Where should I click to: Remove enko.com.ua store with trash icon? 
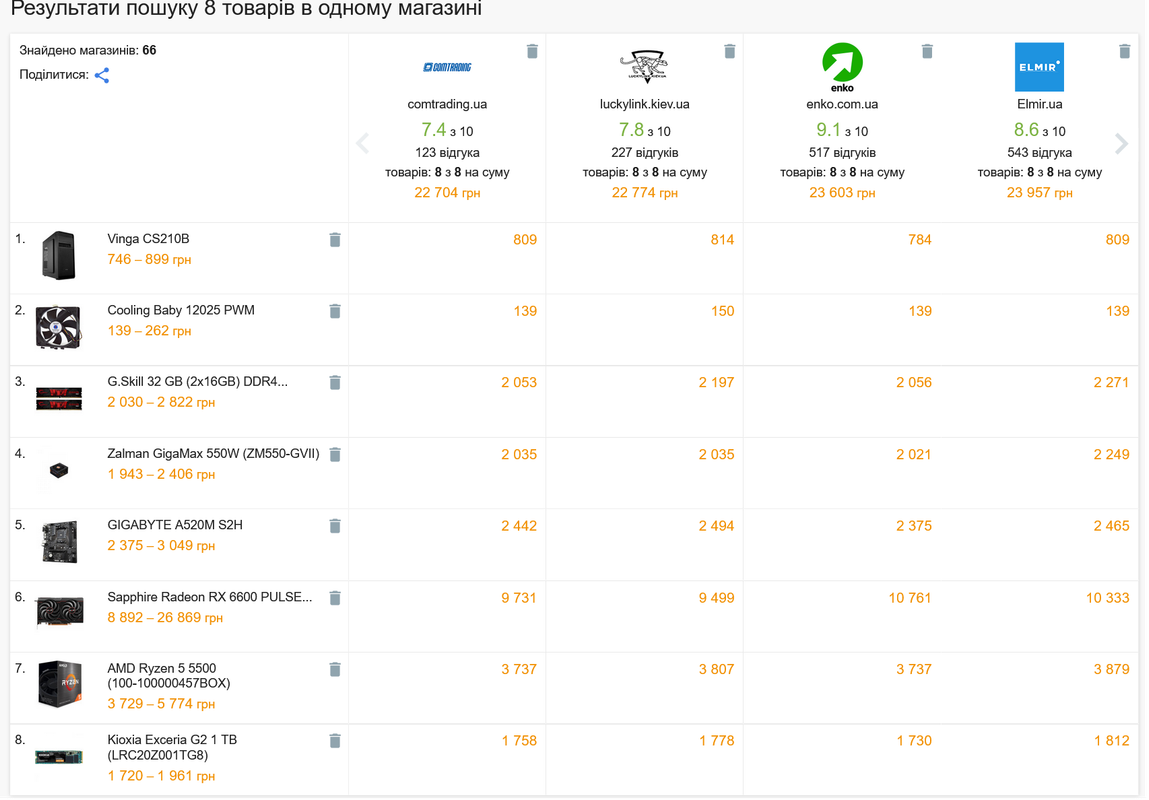929,51
